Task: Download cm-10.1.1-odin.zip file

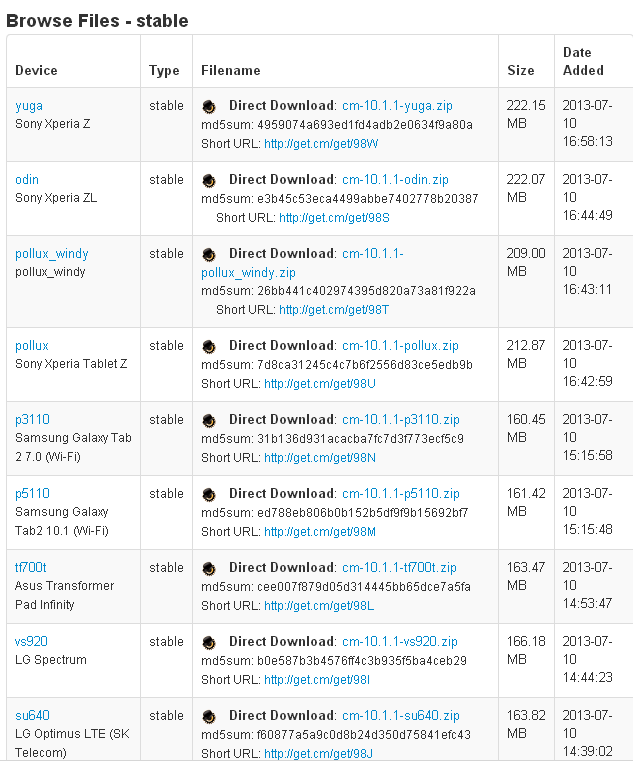Action: [x=395, y=180]
